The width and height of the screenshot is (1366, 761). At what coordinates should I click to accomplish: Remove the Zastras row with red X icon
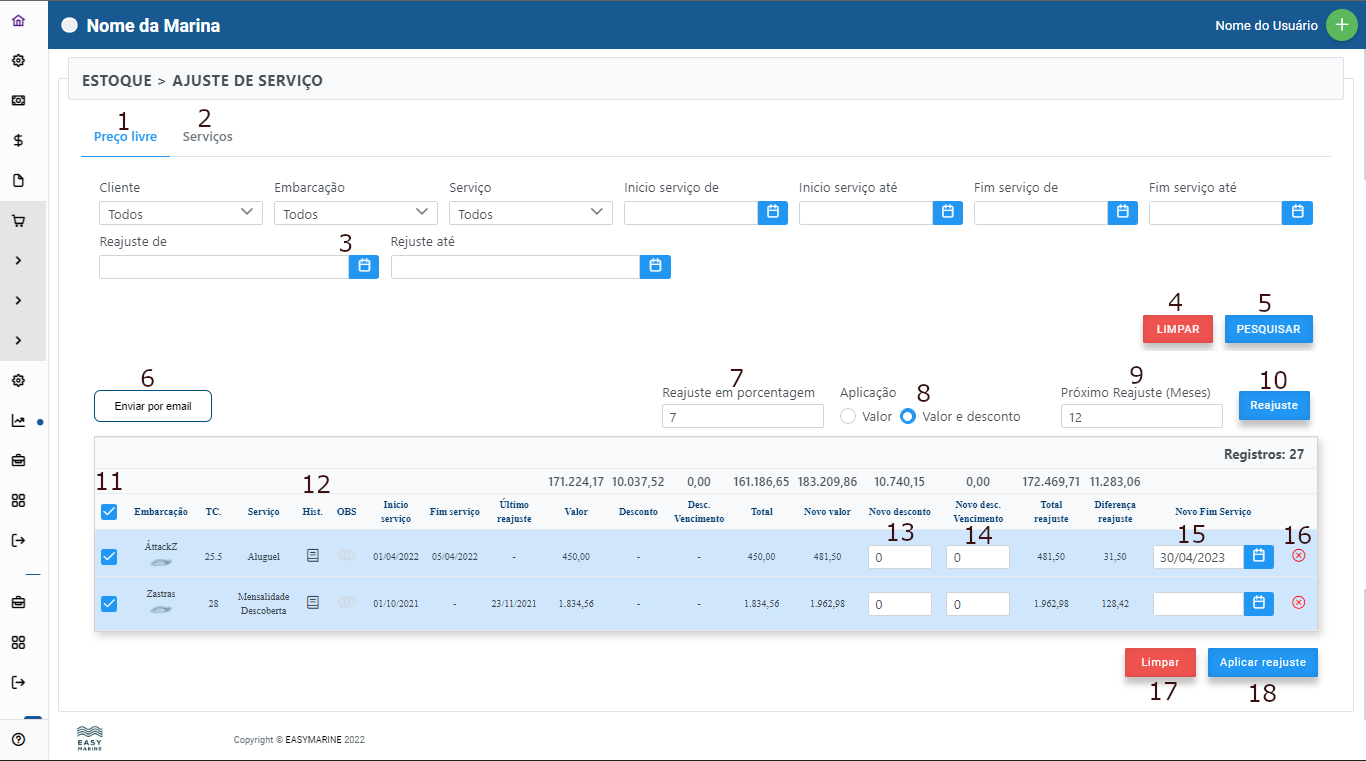coord(1298,603)
